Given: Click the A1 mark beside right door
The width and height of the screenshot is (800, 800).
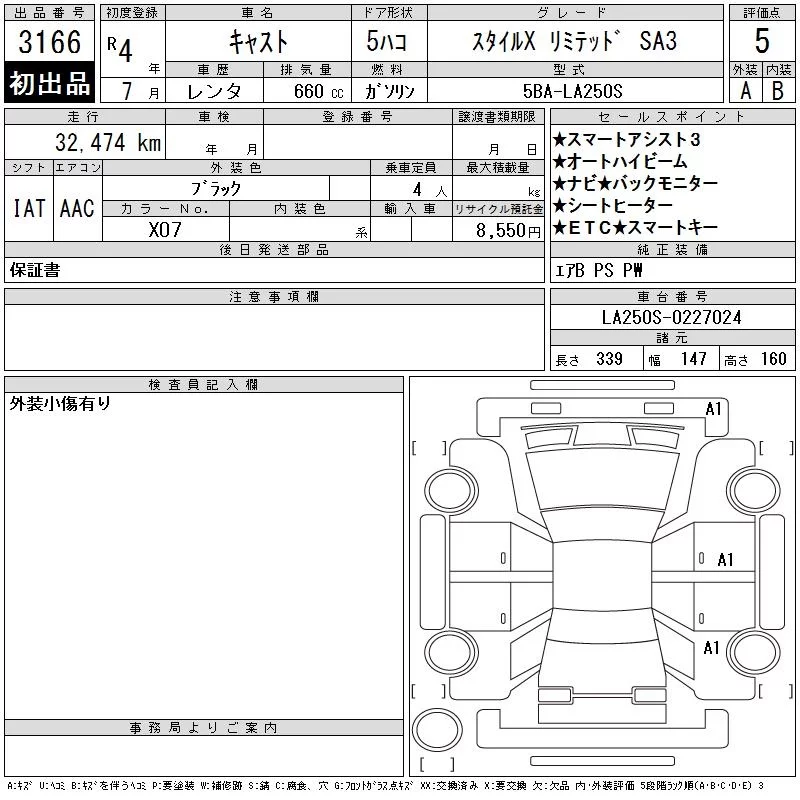Looking at the screenshot, I should click(725, 560).
